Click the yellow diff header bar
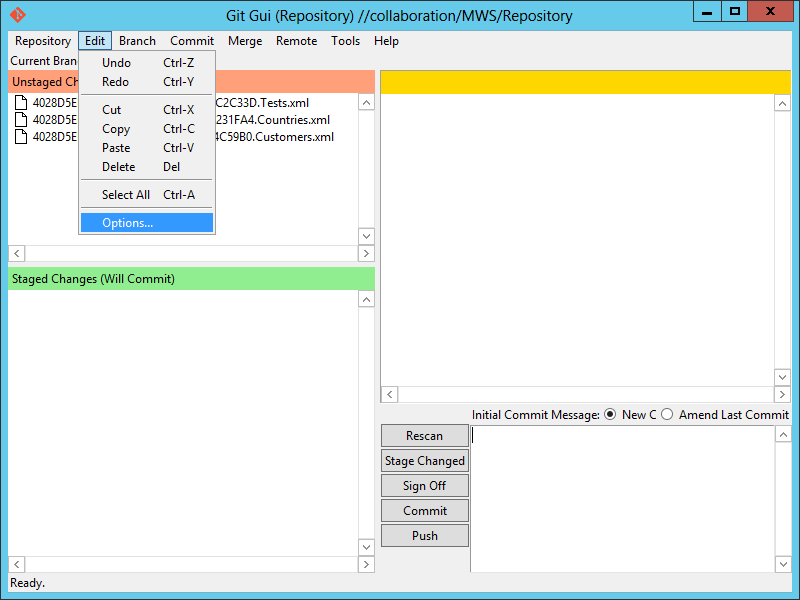Viewport: 800px width, 600px height. point(585,82)
